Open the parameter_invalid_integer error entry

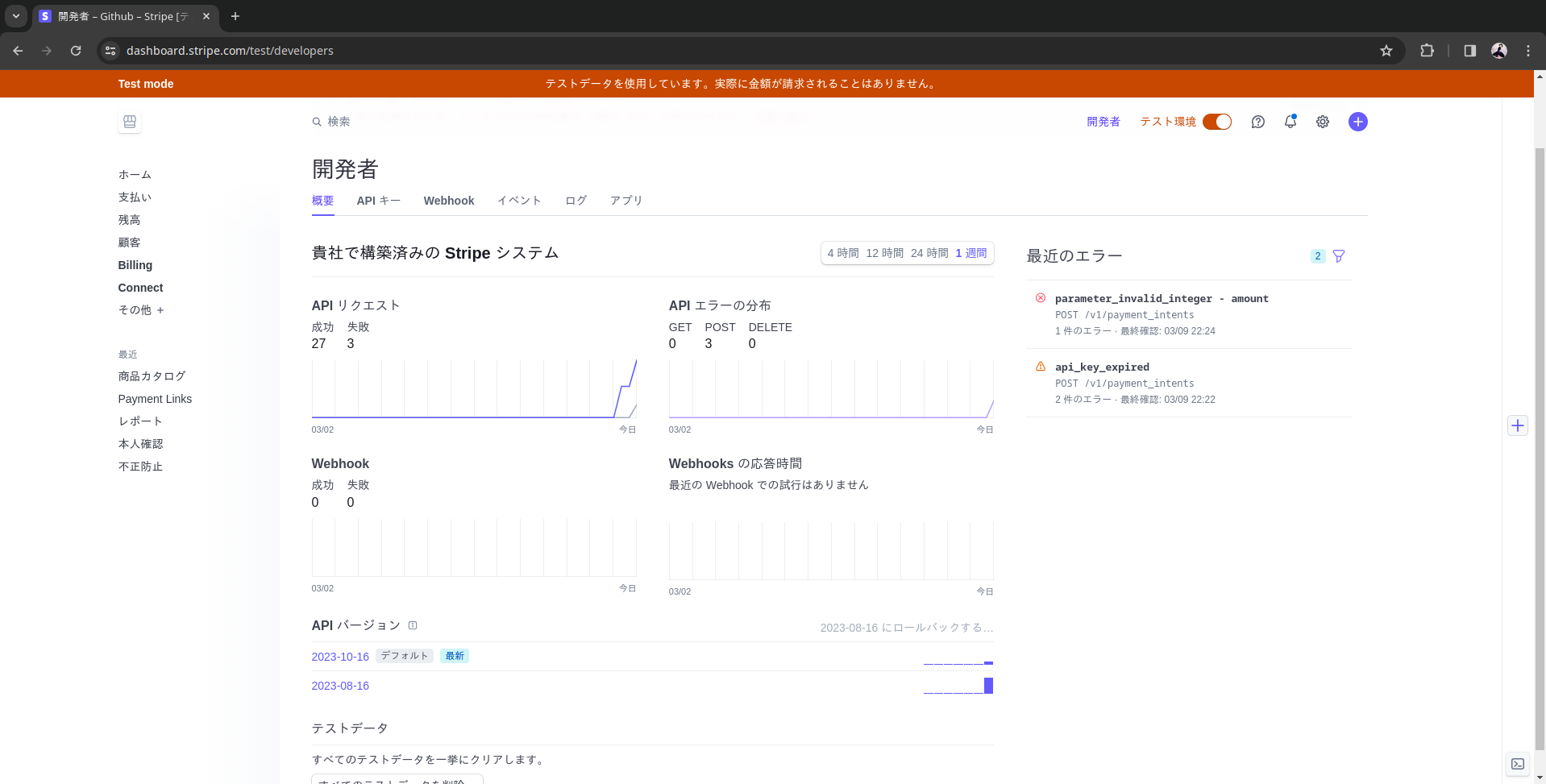(x=1161, y=299)
